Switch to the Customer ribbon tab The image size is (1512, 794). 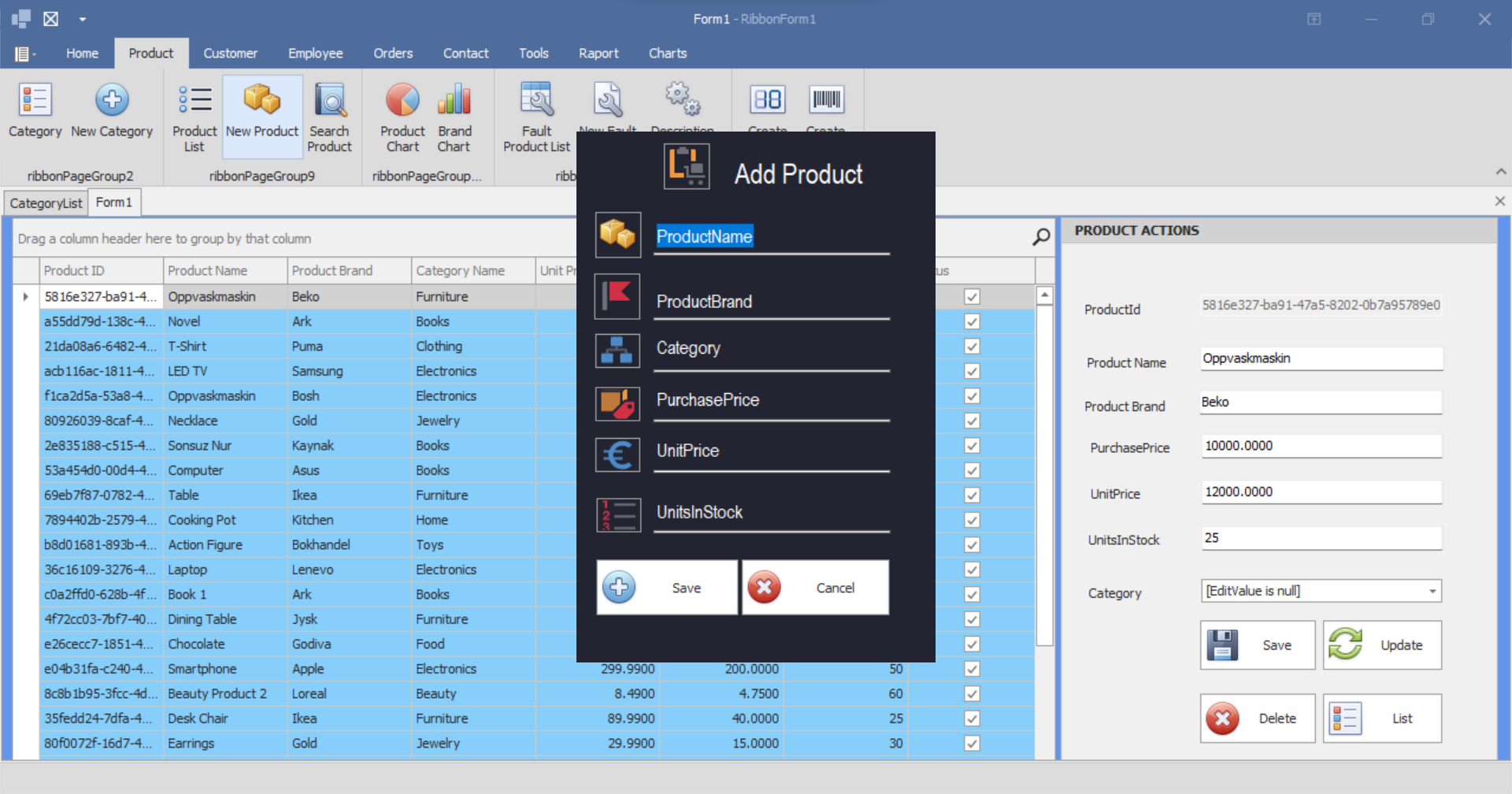(230, 54)
